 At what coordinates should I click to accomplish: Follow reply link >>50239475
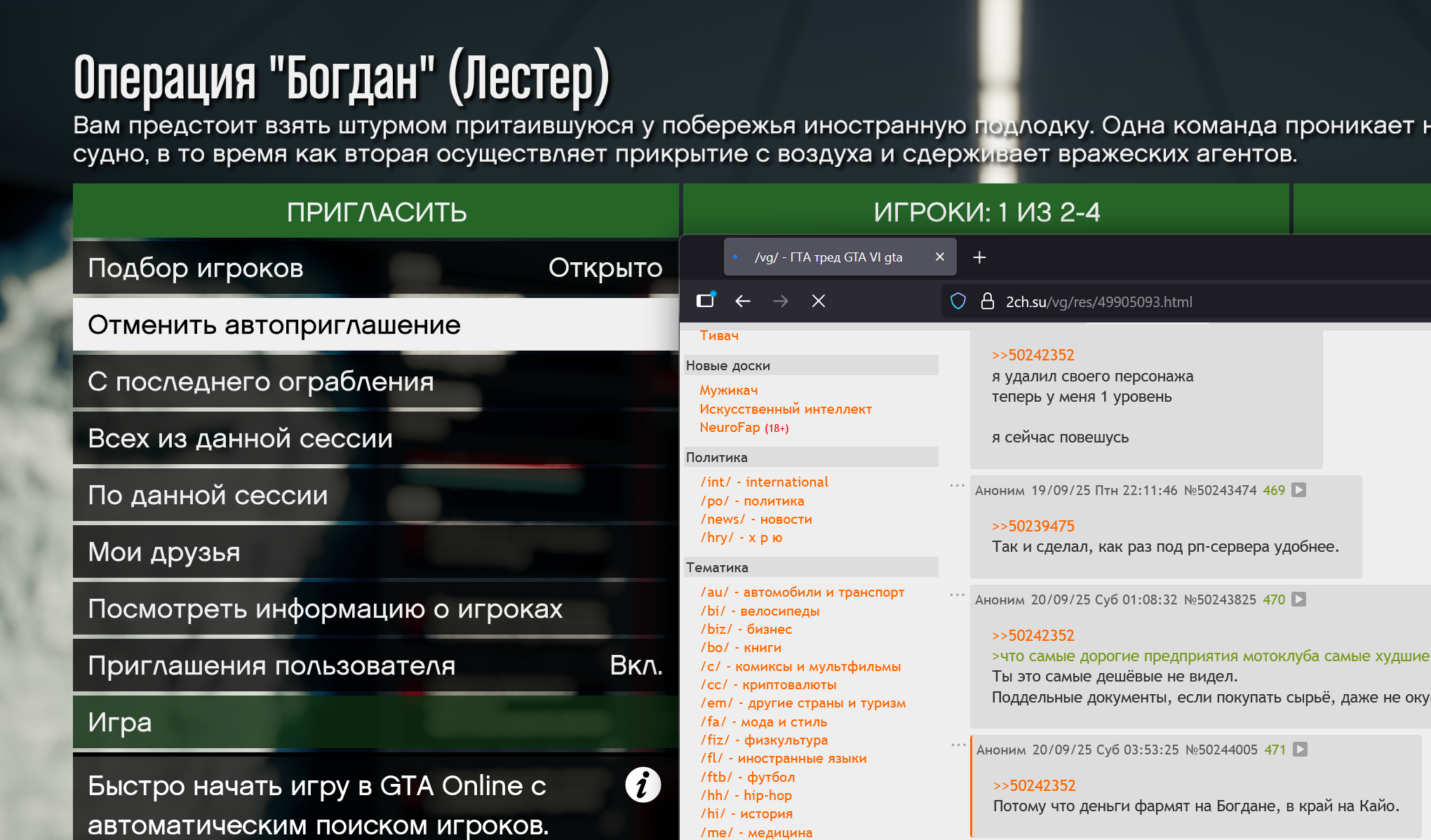click(1033, 526)
